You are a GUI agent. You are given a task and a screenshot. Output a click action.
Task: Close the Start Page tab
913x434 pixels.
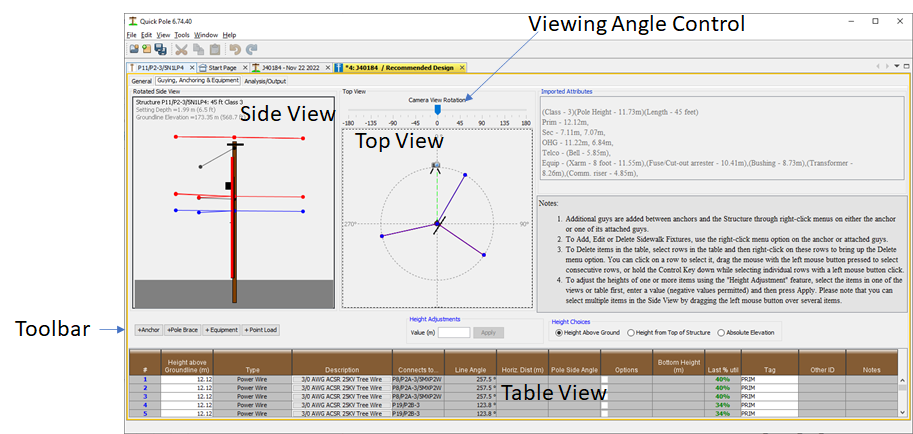(x=245, y=68)
